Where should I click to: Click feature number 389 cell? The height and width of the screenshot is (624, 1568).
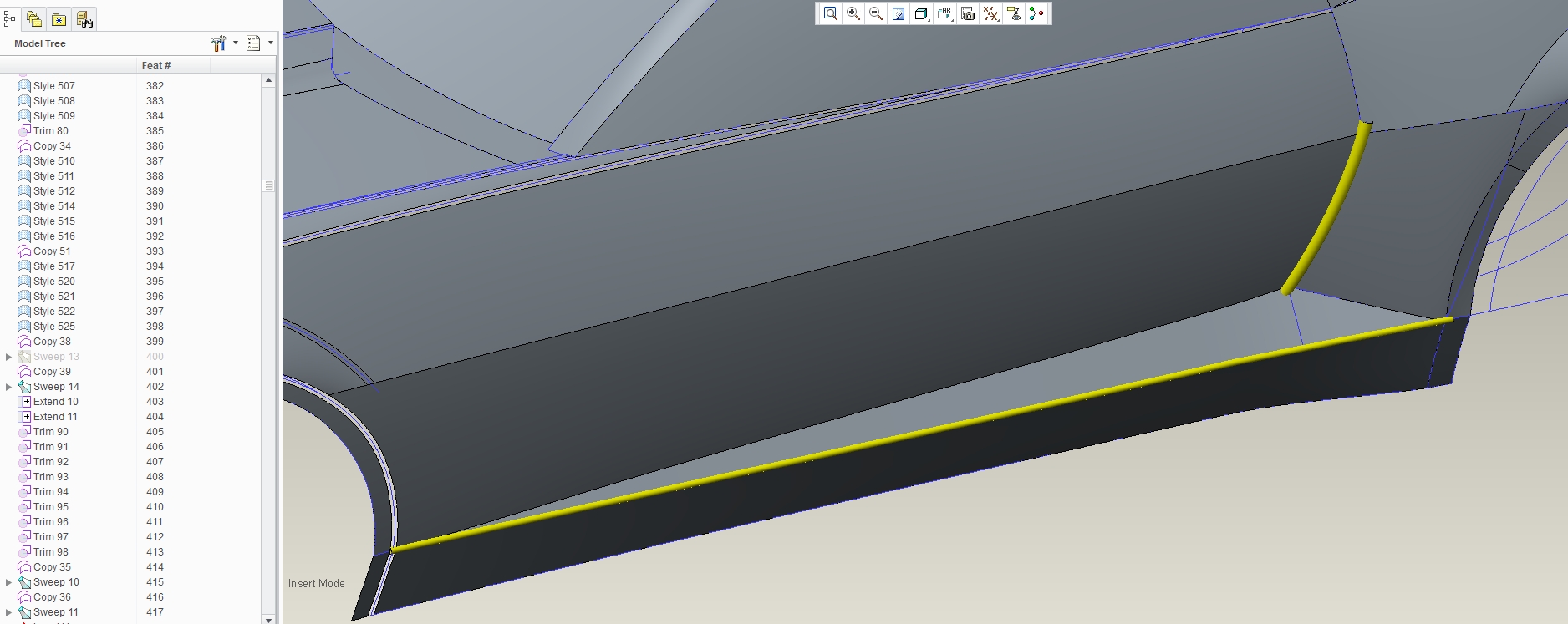155,191
